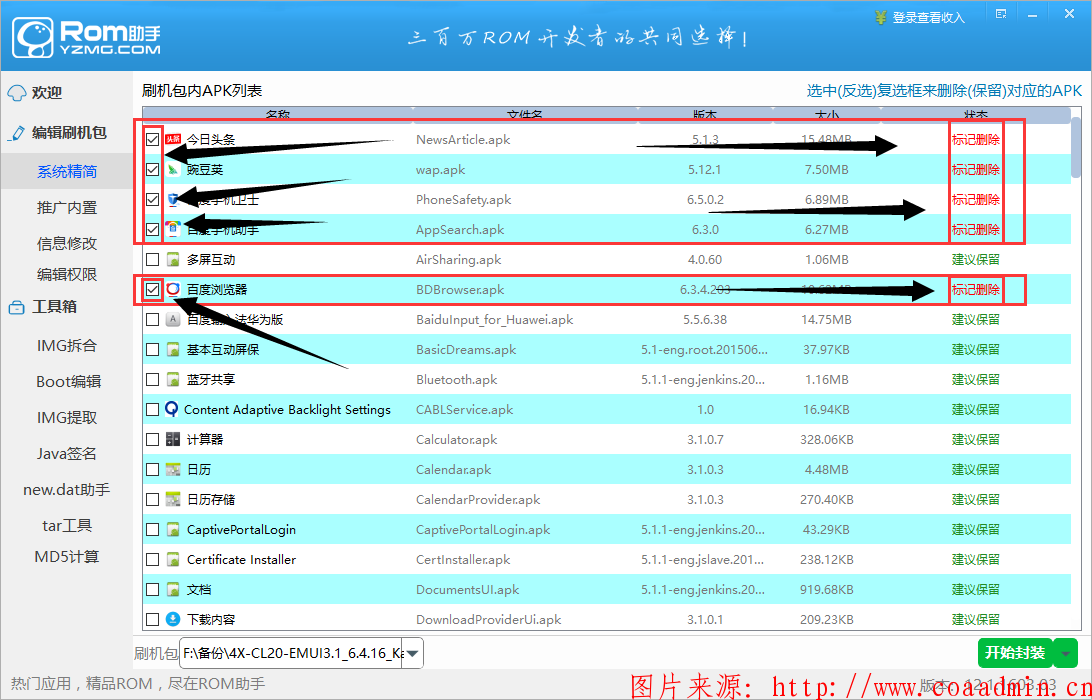Open the title bar menu icon
The width and height of the screenshot is (1092, 700).
1001,15
